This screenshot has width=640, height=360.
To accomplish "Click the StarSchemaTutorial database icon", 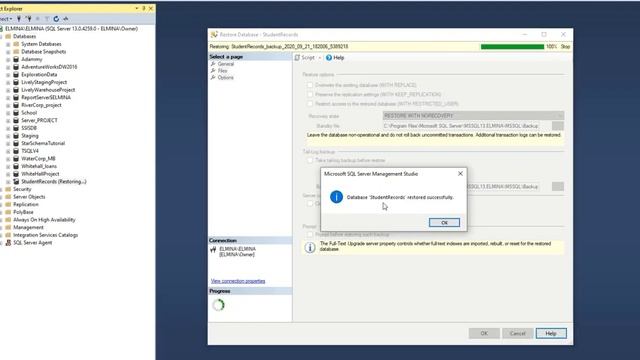I will (16, 143).
